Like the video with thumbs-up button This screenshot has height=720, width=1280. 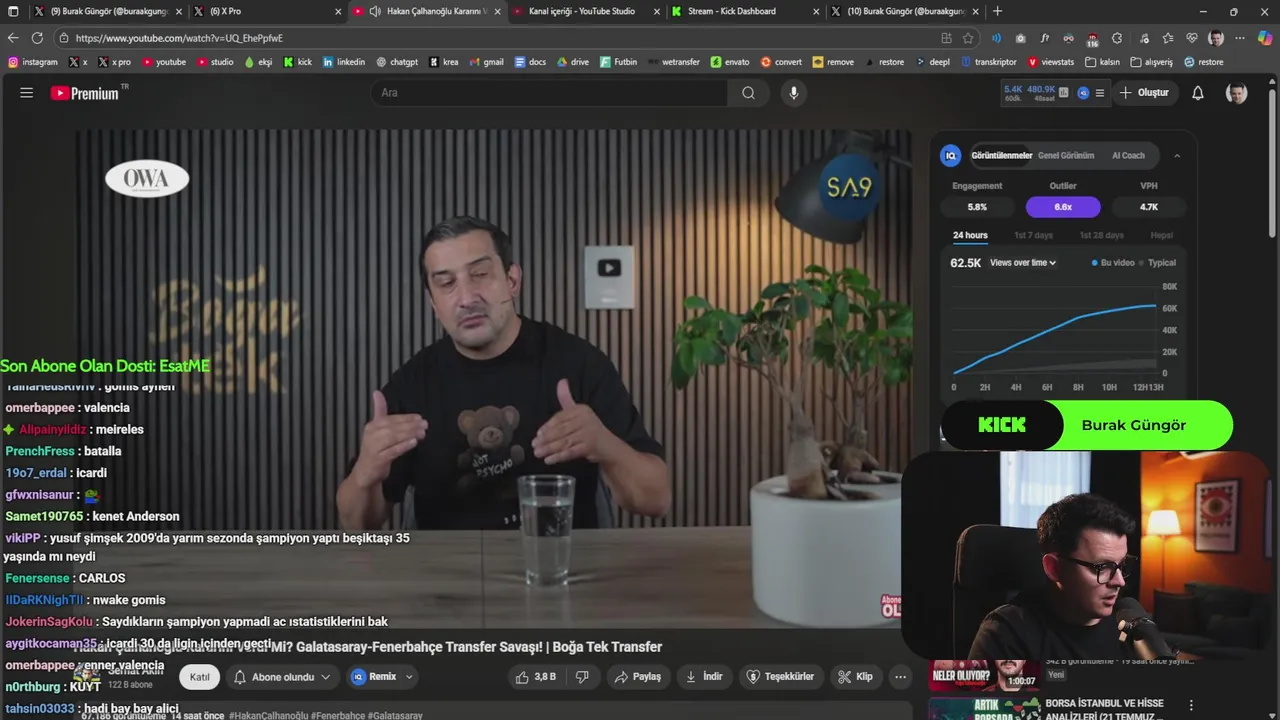pos(535,677)
